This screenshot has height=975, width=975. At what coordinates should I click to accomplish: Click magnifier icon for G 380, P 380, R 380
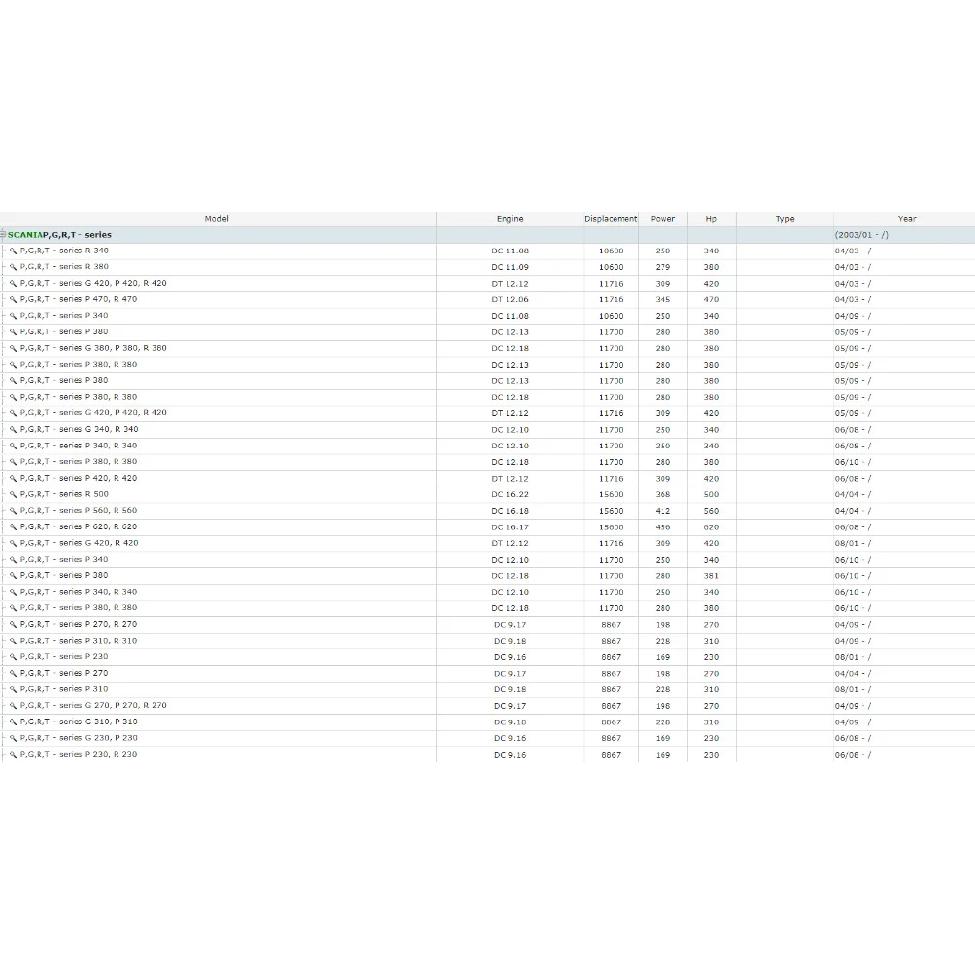[13, 348]
